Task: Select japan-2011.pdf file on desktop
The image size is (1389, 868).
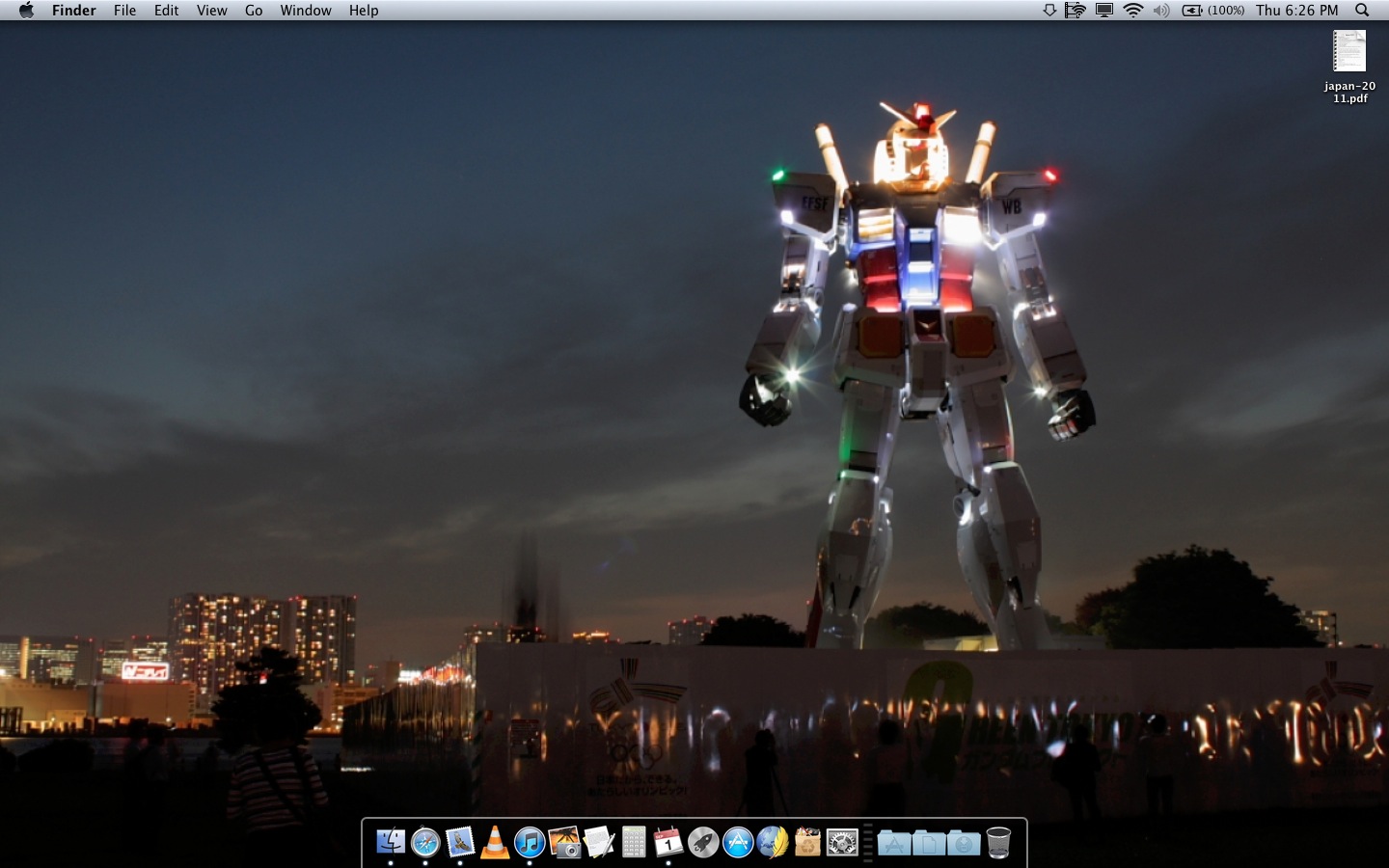Action: (x=1349, y=67)
